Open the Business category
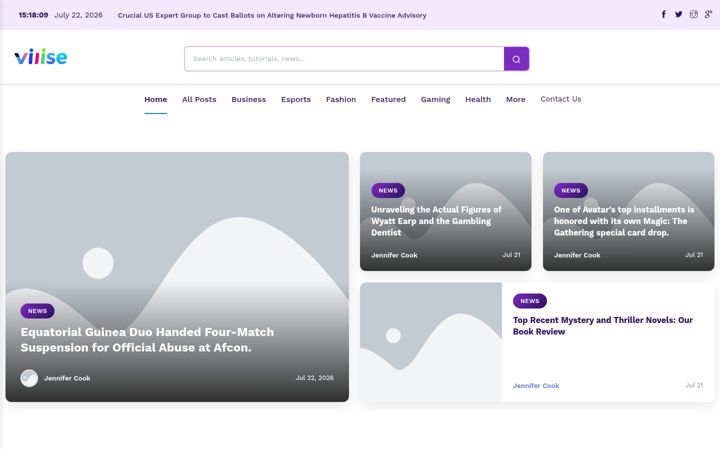The width and height of the screenshot is (720, 450). [x=248, y=99]
